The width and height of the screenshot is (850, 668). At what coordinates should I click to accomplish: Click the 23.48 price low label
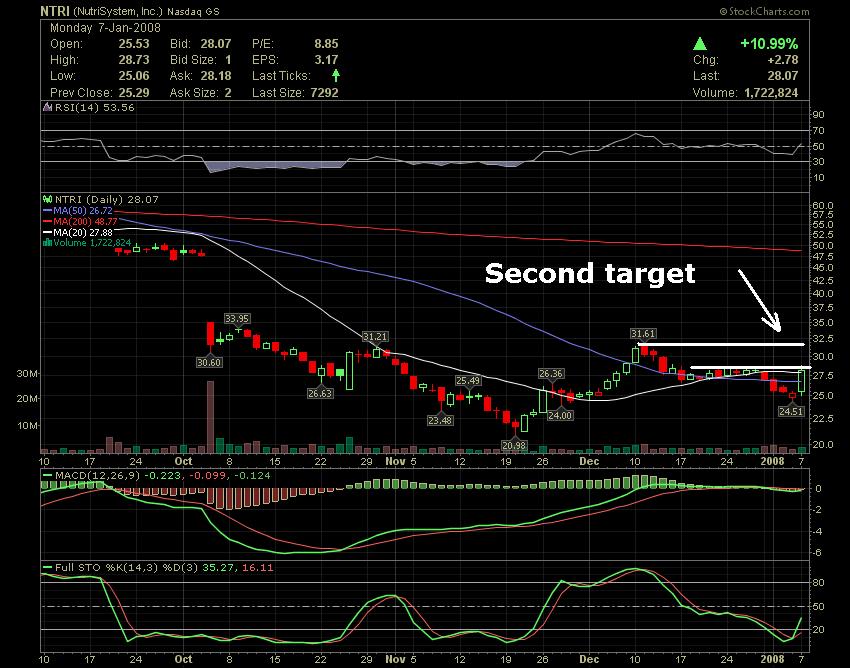(440, 420)
